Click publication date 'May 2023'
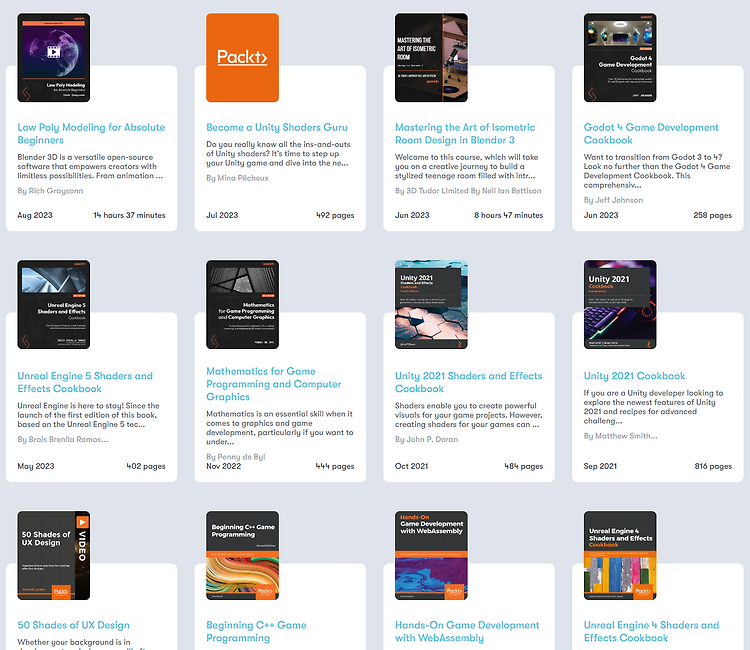 tap(36, 466)
